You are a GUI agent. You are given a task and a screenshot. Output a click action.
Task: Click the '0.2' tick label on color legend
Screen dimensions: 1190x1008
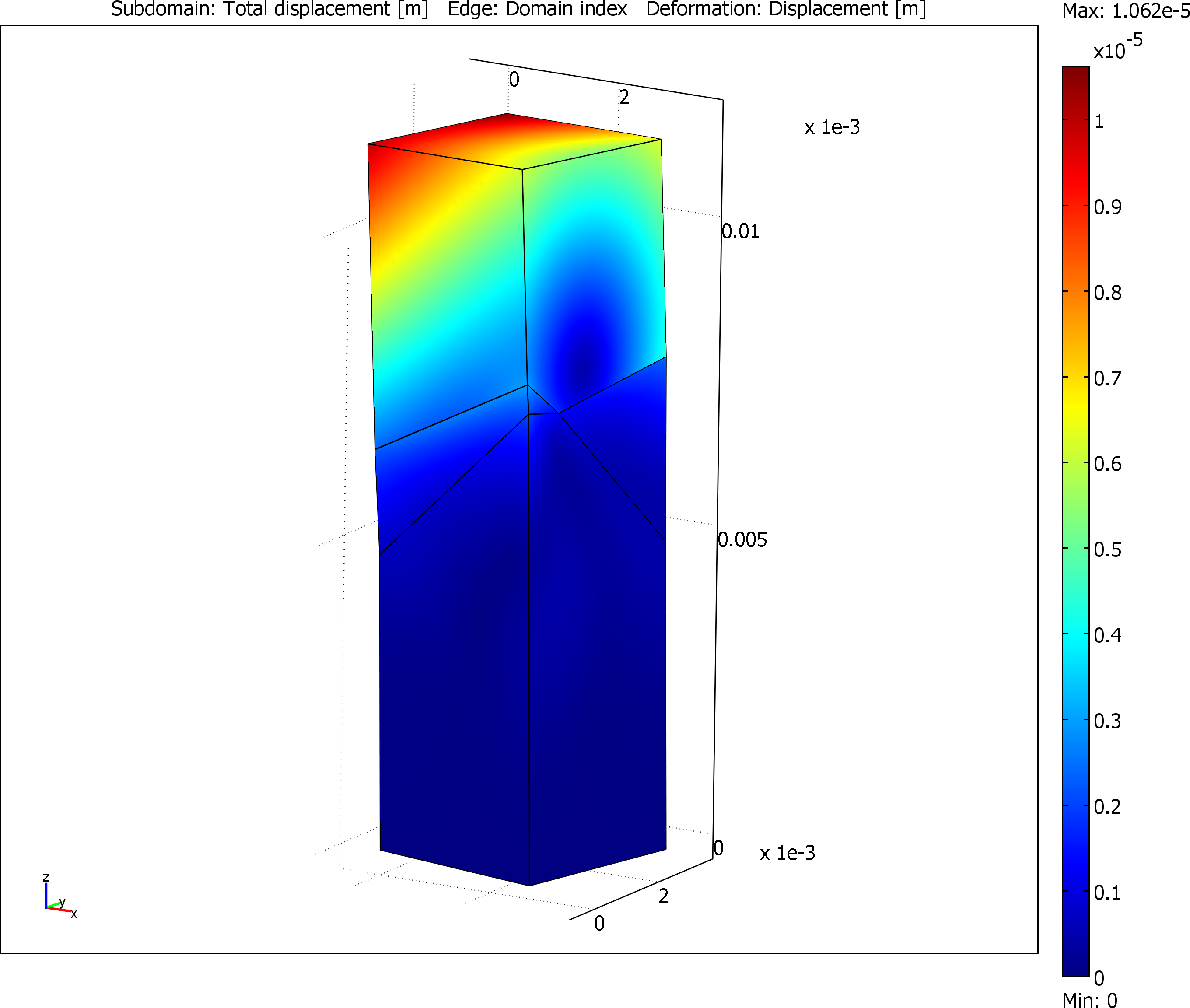pos(1107,807)
